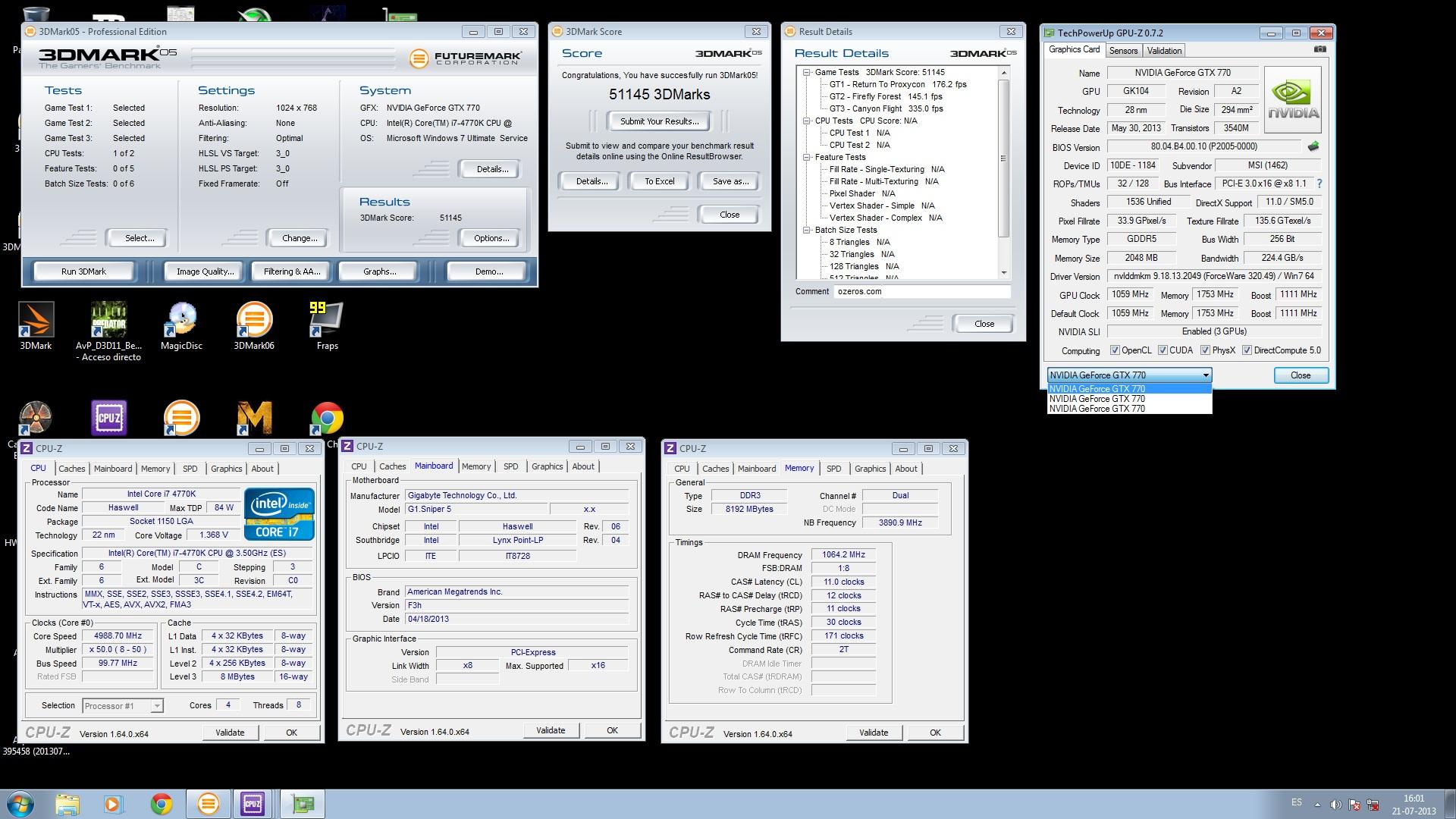Image resolution: width=1456 pixels, height=819 pixels.
Task: Open the MagicDisc desktop icon
Action: pyautogui.click(x=181, y=326)
